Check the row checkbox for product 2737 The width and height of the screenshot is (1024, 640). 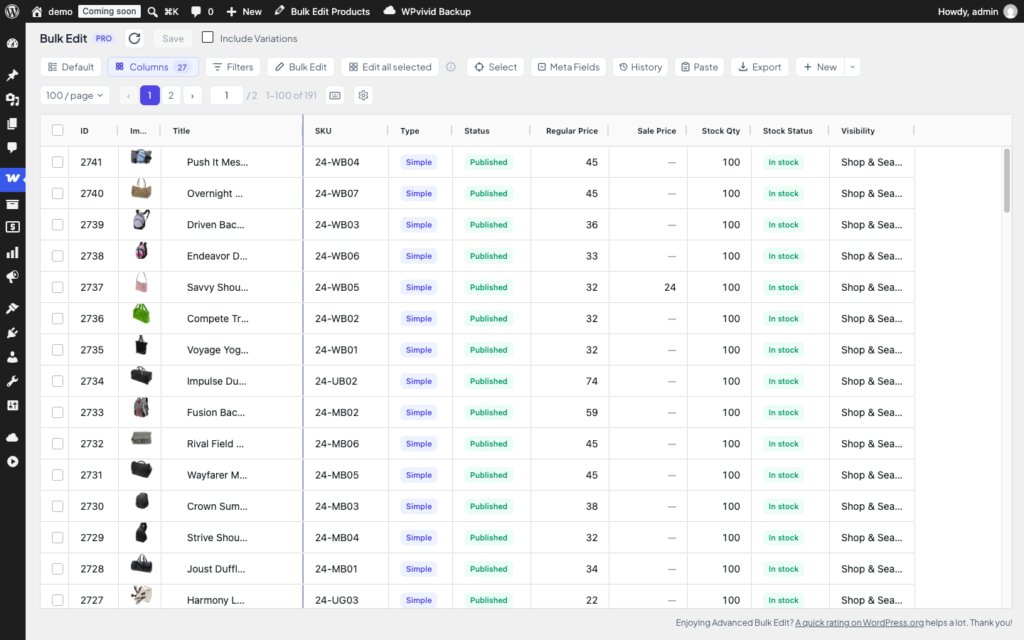pyautogui.click(x=57, y=287)
